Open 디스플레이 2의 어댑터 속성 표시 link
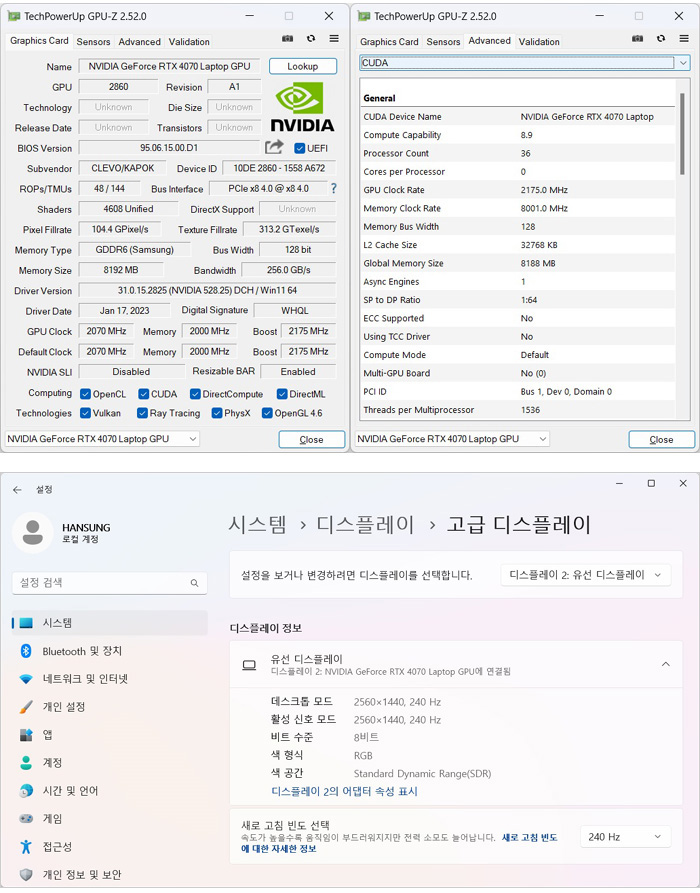 tap(344, 791)
